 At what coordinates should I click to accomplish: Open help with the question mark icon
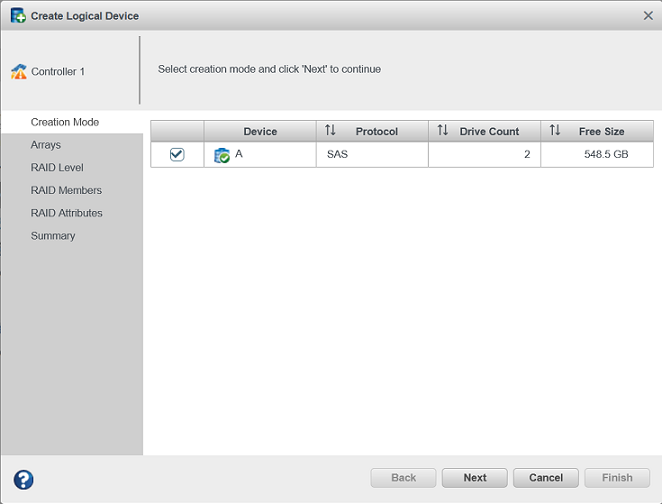[23, 479]
